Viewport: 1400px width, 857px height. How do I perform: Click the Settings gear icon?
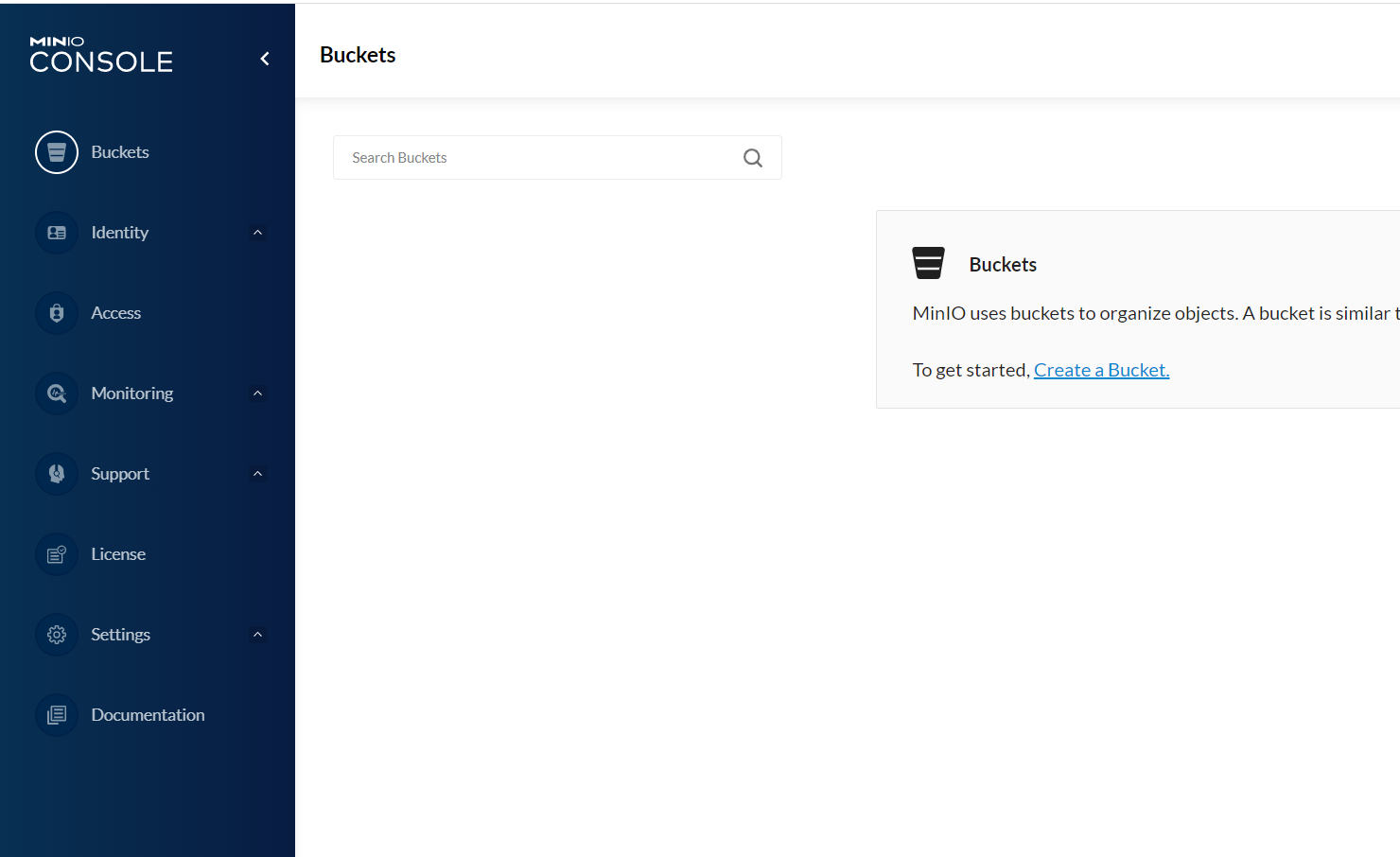57,635
